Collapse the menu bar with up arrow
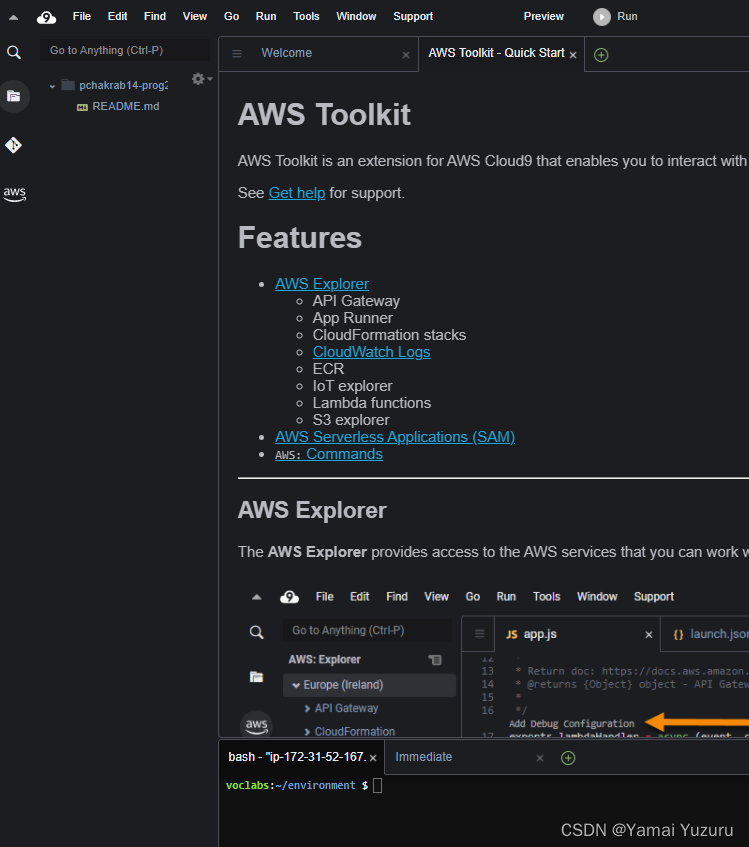Image resolution: width=749 pixels, height=847 pixels. pyautogui.click(x=14, y=17)
